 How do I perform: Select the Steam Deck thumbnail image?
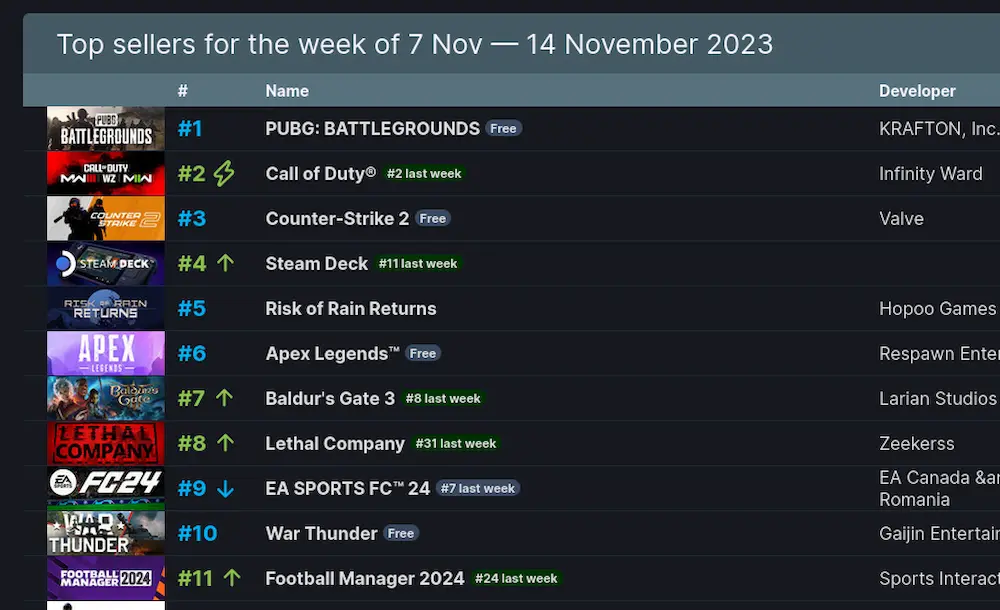click(105, 264)
